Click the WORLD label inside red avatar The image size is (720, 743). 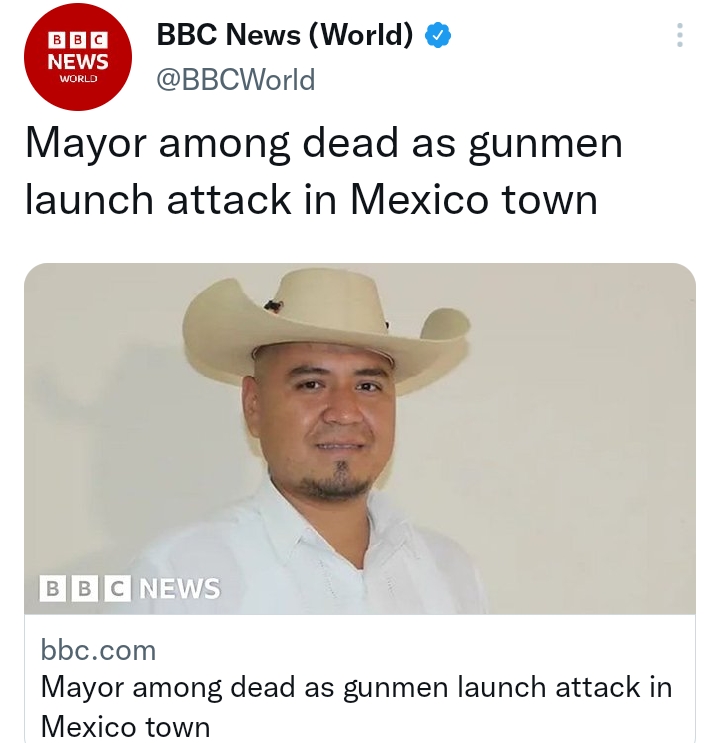(78, 79)
